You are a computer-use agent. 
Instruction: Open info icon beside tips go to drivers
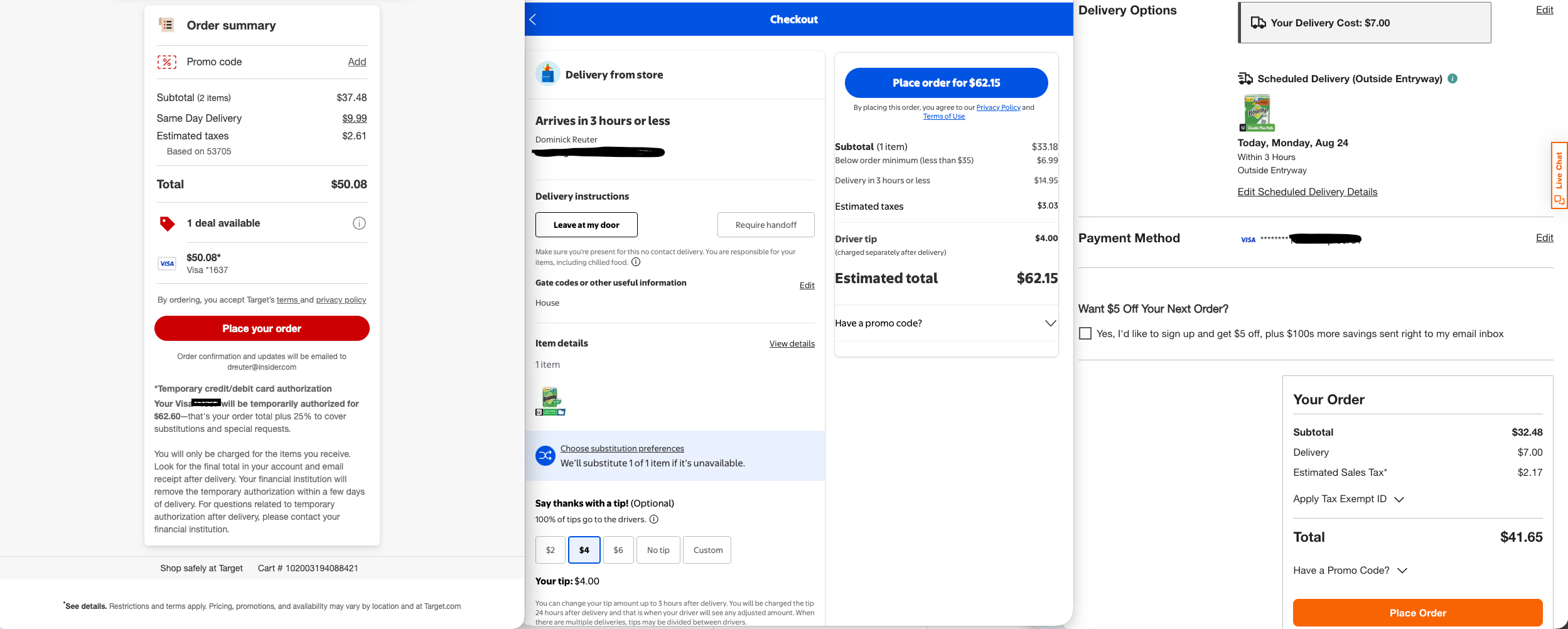(x=654, y=520)
